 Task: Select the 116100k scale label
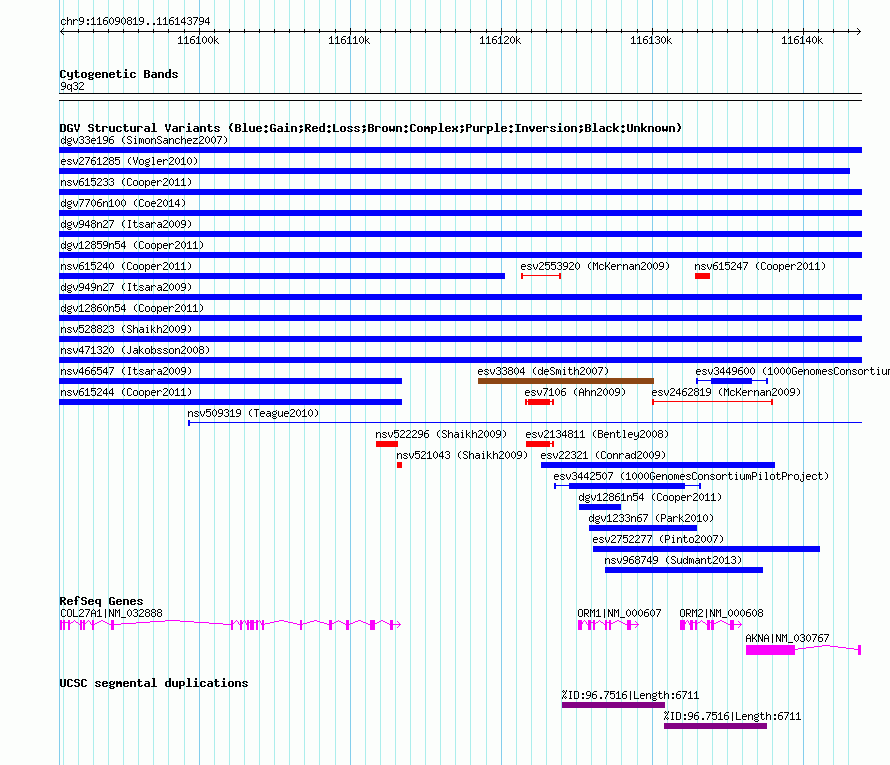198,40
